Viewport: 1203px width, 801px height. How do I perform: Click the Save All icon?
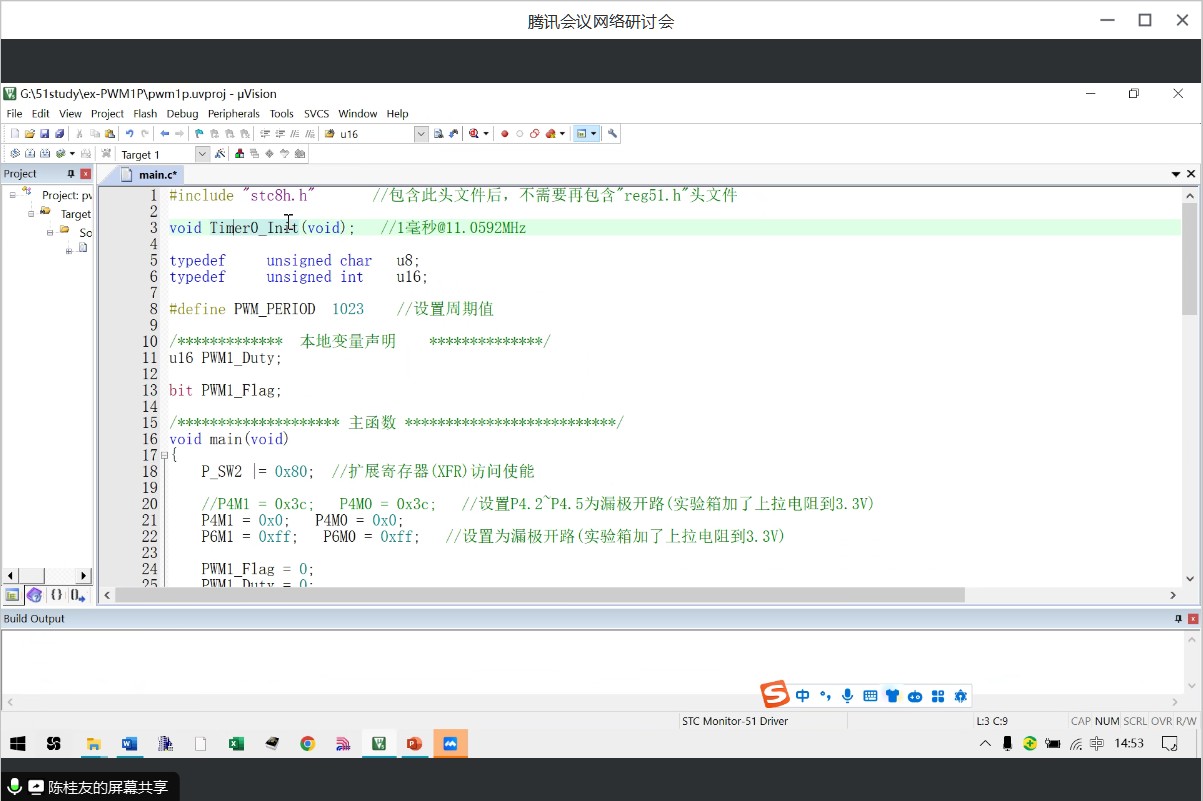coord(59,133)
